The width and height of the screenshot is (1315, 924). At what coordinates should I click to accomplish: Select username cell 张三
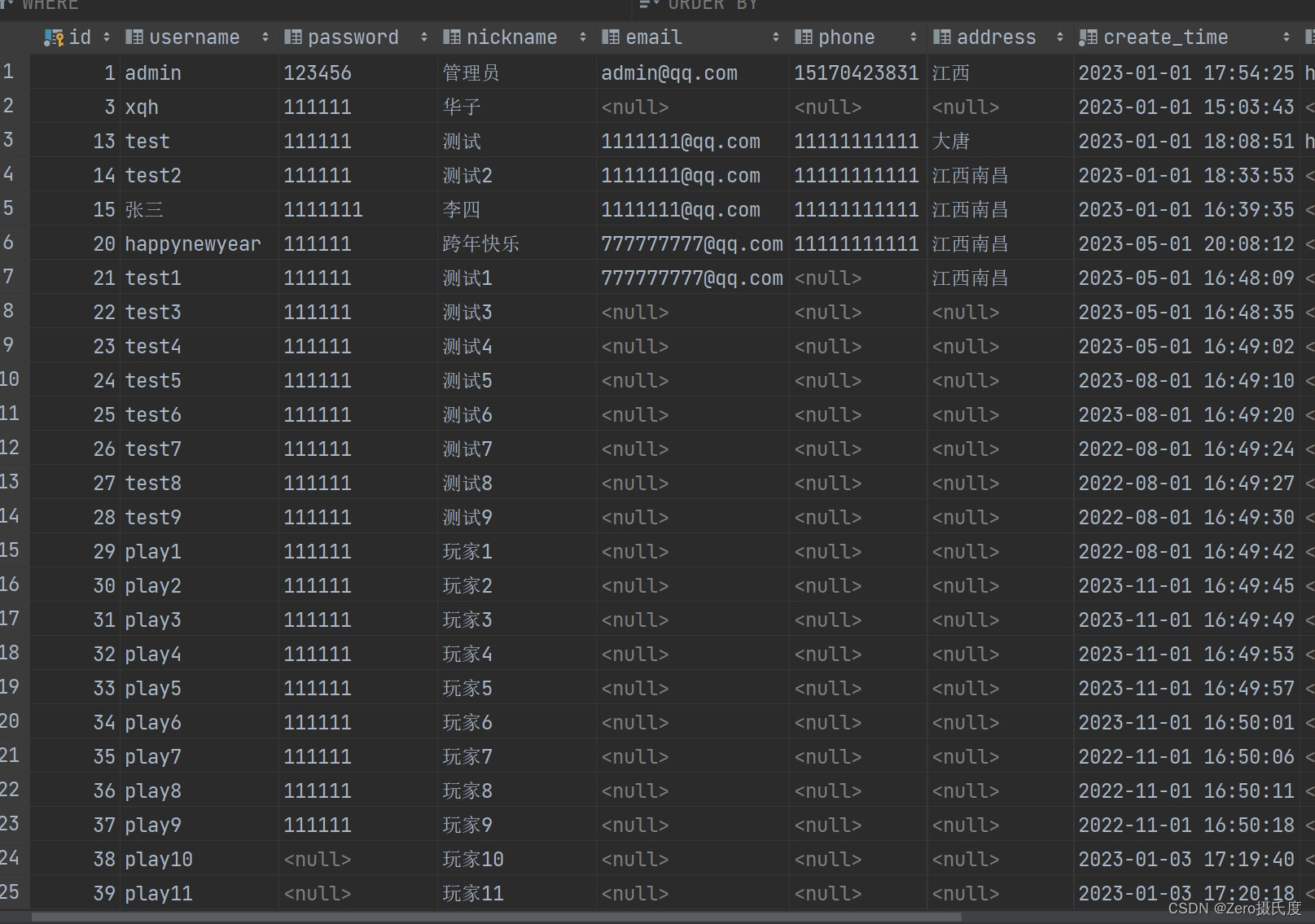click(x=198, y=210)
